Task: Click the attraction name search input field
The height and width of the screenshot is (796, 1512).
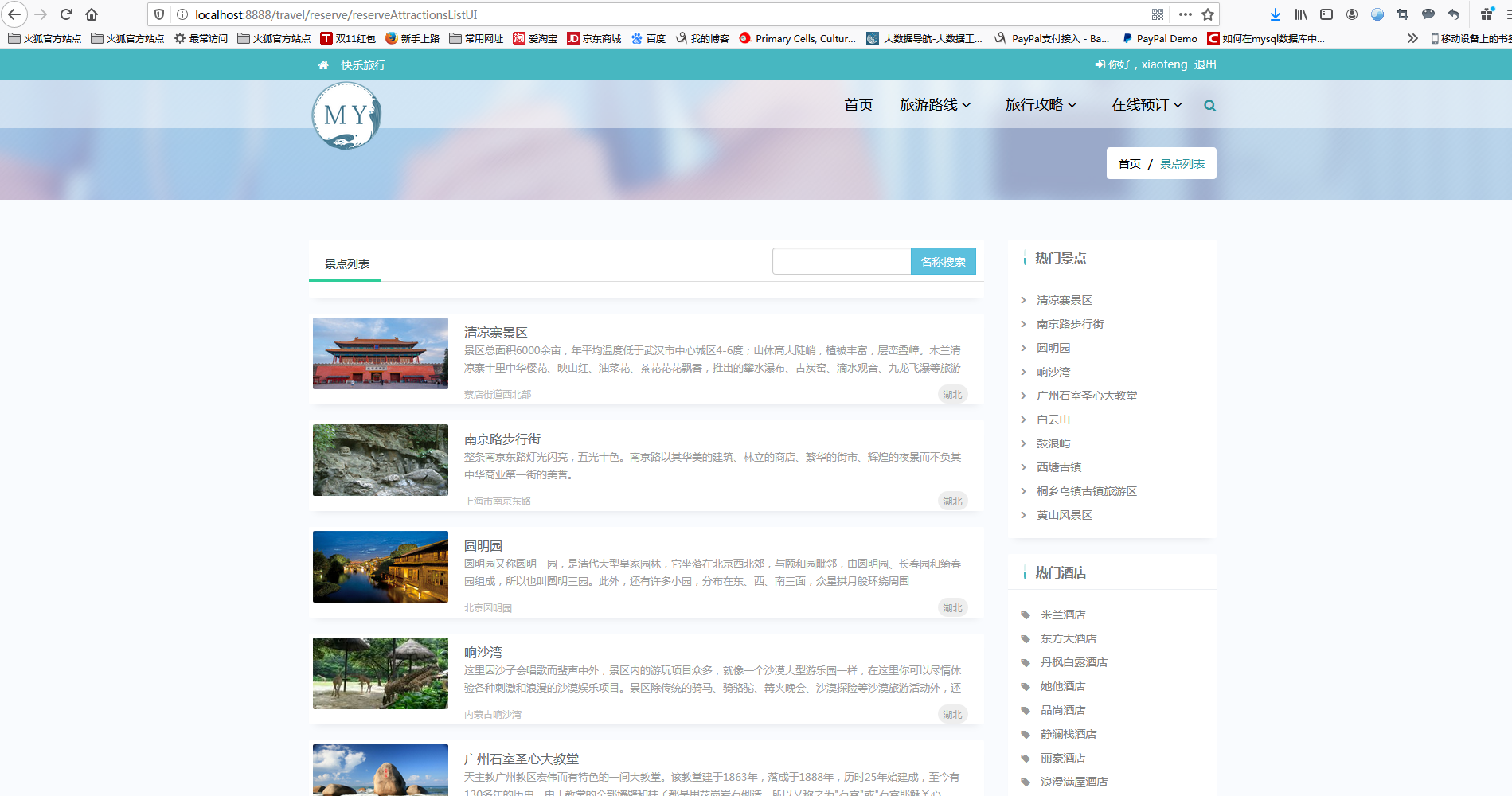Action: (841, 261)
